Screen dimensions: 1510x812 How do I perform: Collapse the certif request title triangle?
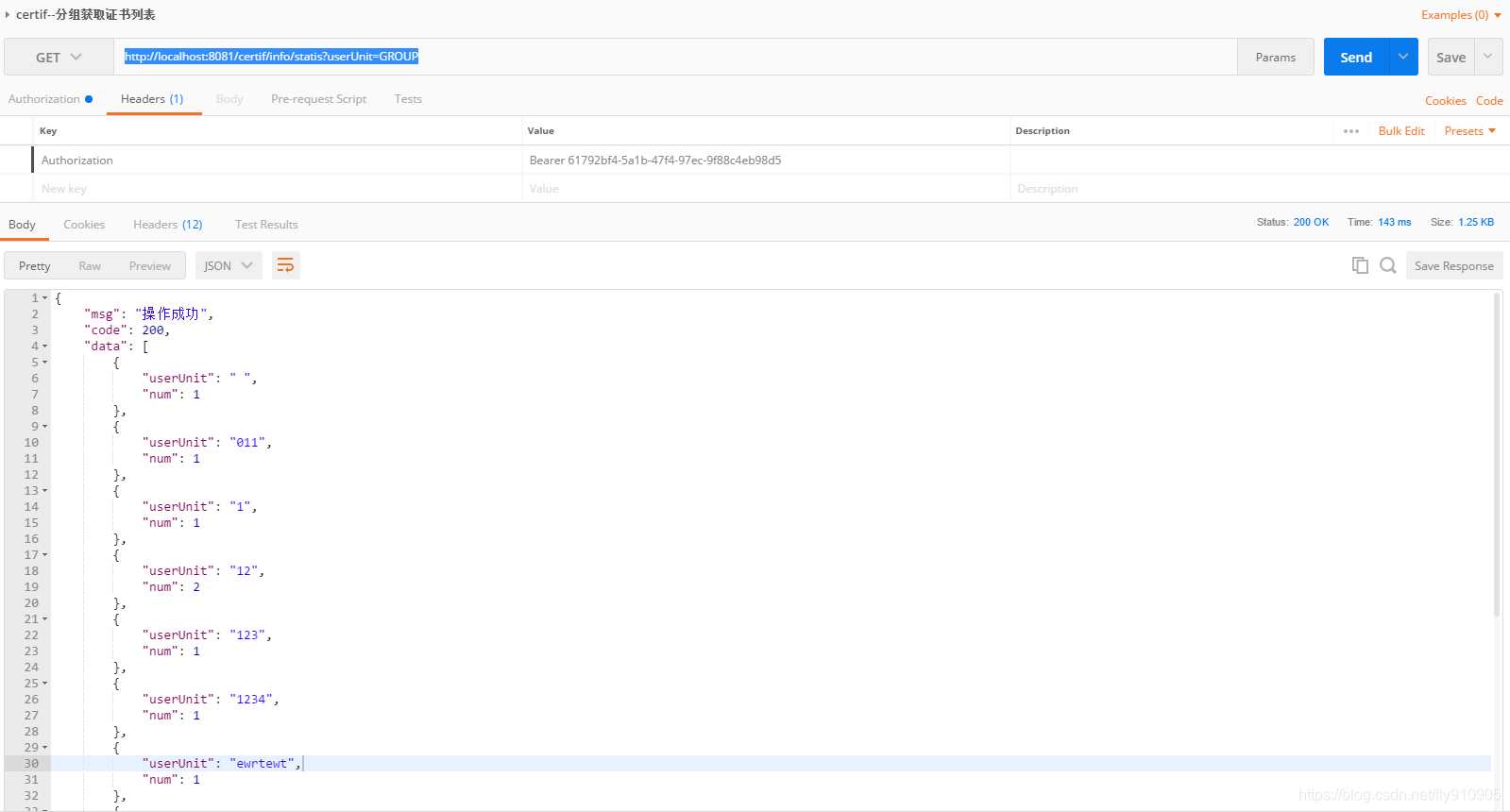tap(8, 15)
